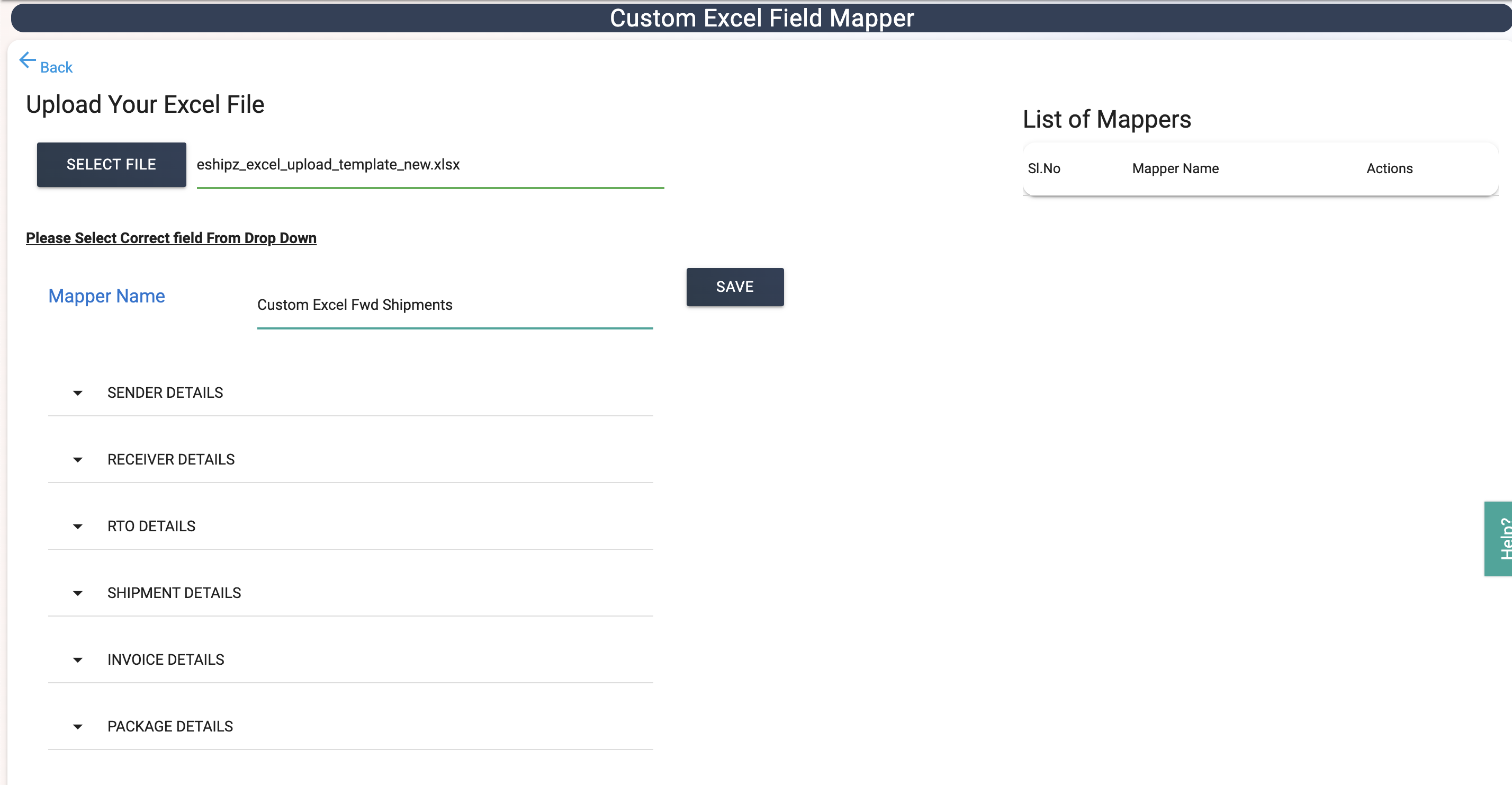The width and height of the screenshot is (1512, 785).
Task: Save the mapper with SAVE button
Action: [x=735, y=287]
